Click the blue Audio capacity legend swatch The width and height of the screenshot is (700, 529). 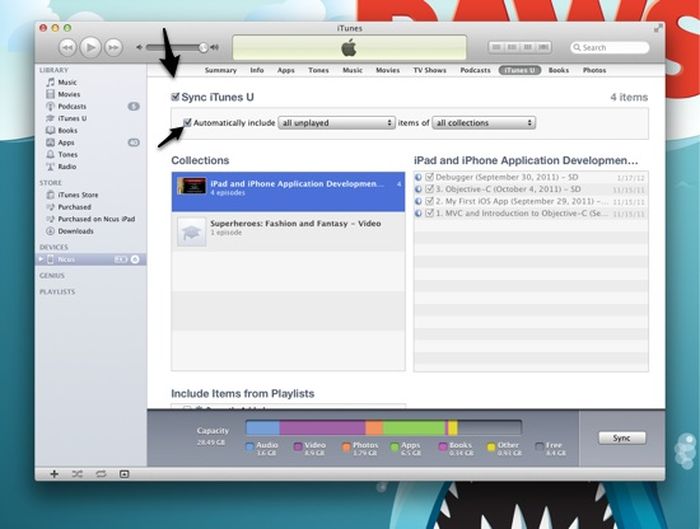coord(250,446)
